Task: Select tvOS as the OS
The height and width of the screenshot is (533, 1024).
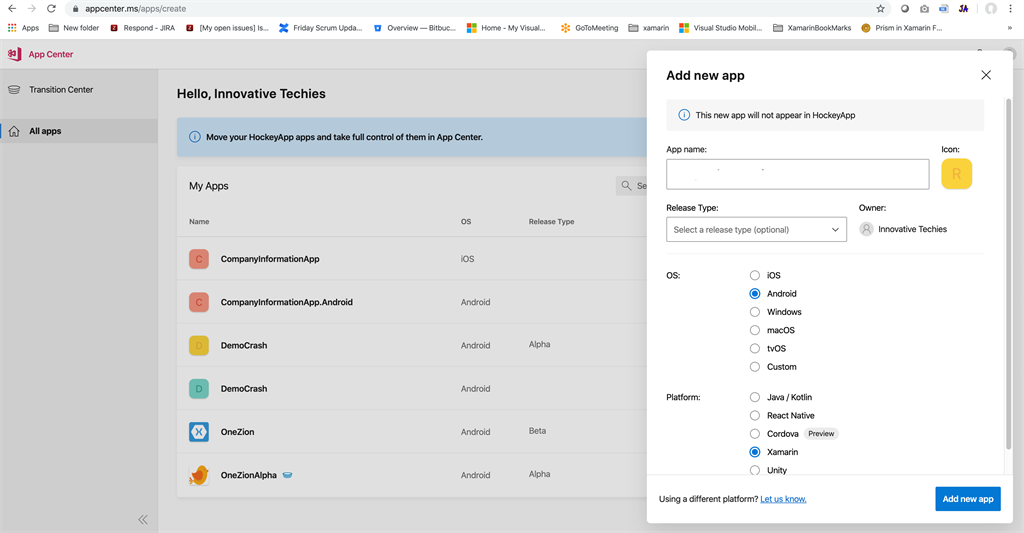Action: point(754,349)
